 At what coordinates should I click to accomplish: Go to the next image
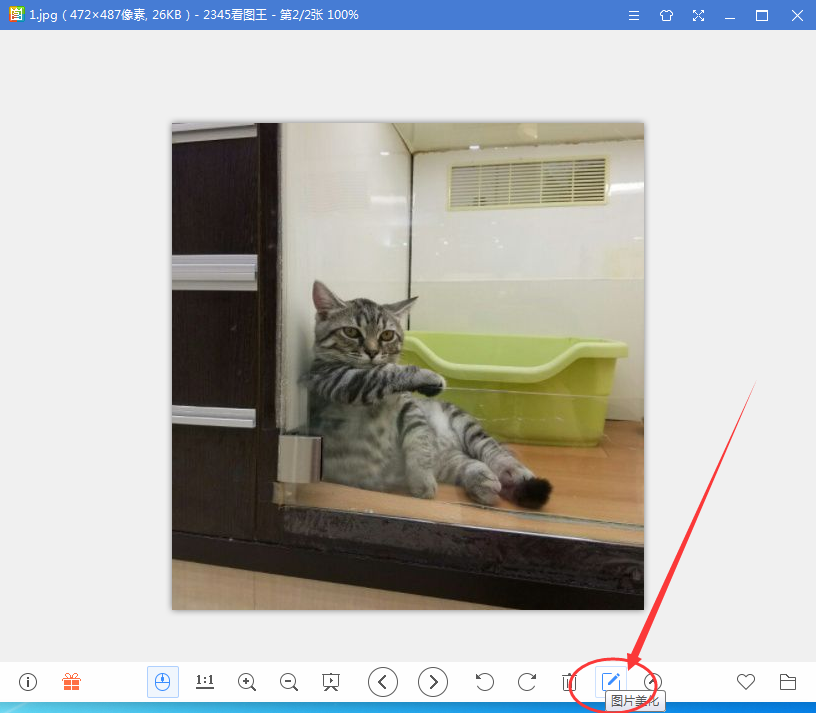pos(433,682)
